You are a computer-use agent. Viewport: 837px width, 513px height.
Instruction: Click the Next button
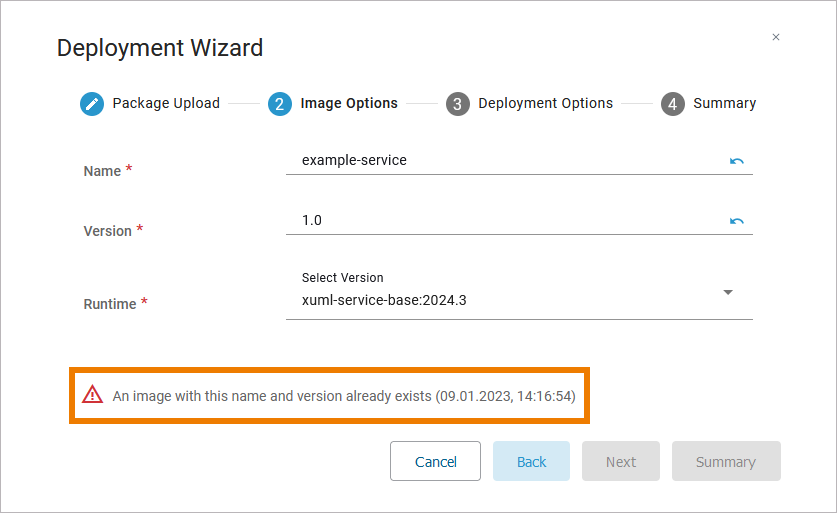click(620, 461)
